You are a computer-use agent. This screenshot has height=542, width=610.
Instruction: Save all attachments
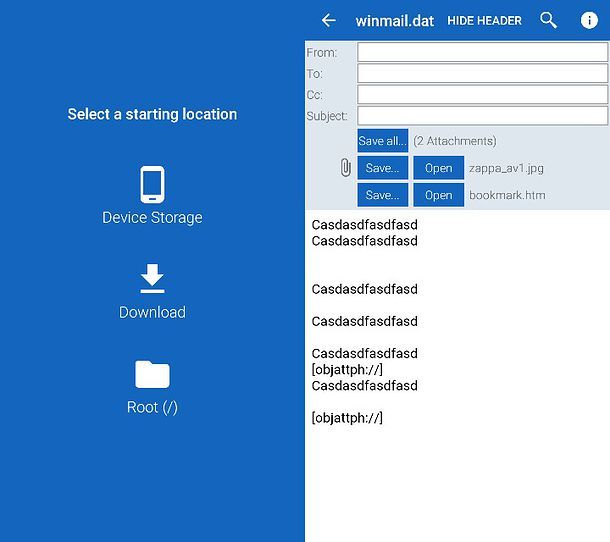[x=383, y=140]
